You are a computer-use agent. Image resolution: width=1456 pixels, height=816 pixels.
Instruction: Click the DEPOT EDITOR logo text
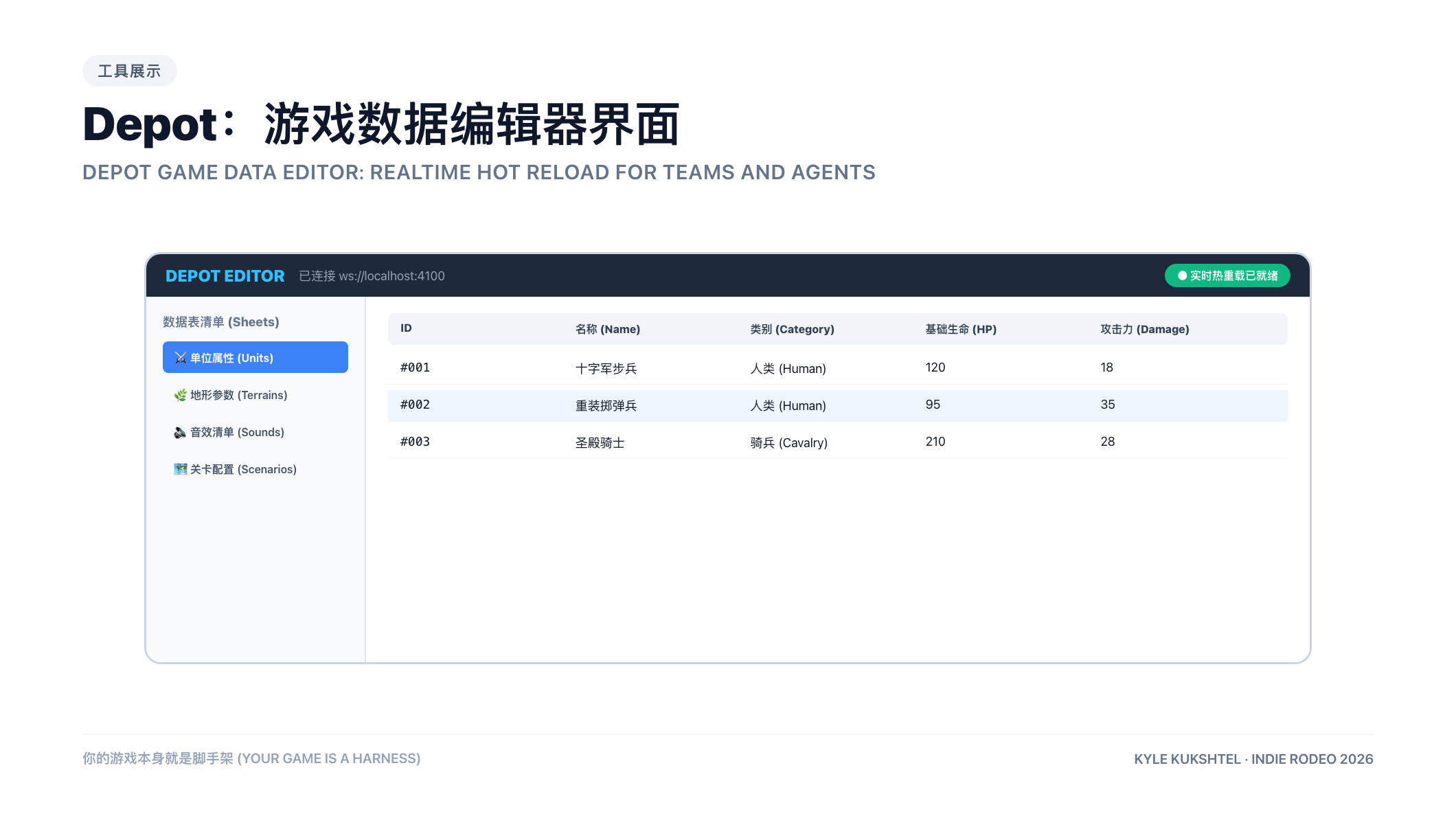click(x=225, y=276)
